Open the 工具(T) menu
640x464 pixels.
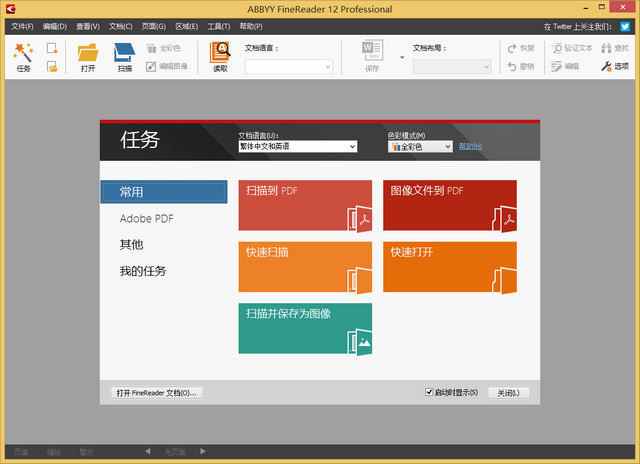pos(219,27)
